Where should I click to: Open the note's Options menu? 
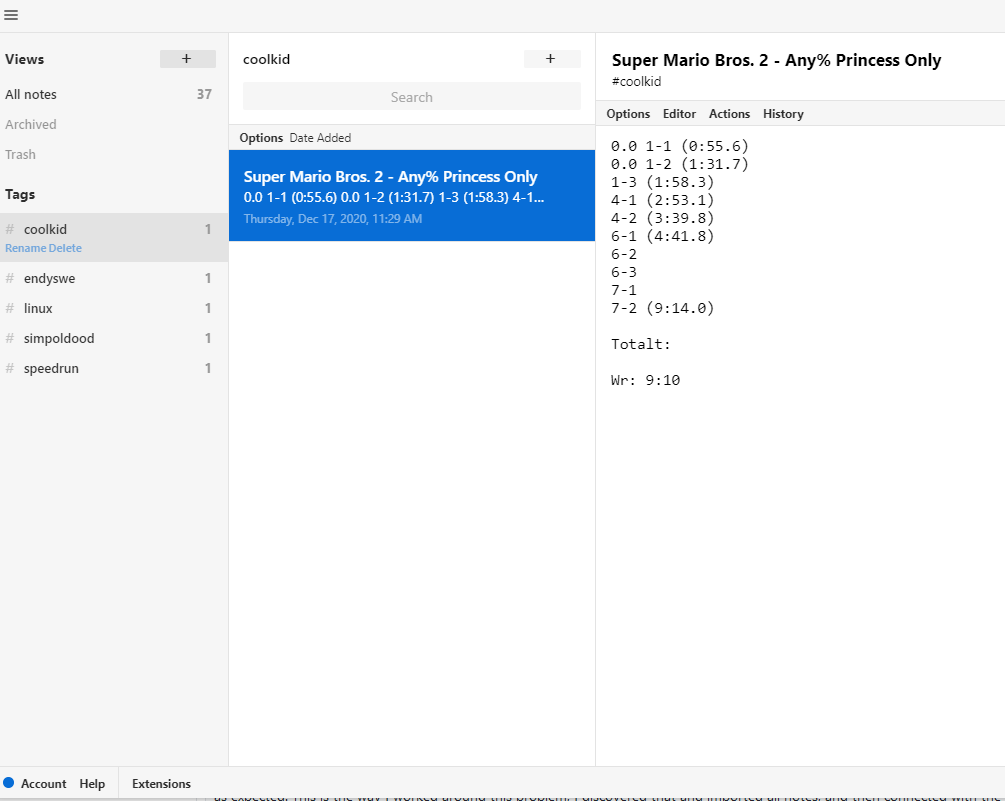point(627,113)
